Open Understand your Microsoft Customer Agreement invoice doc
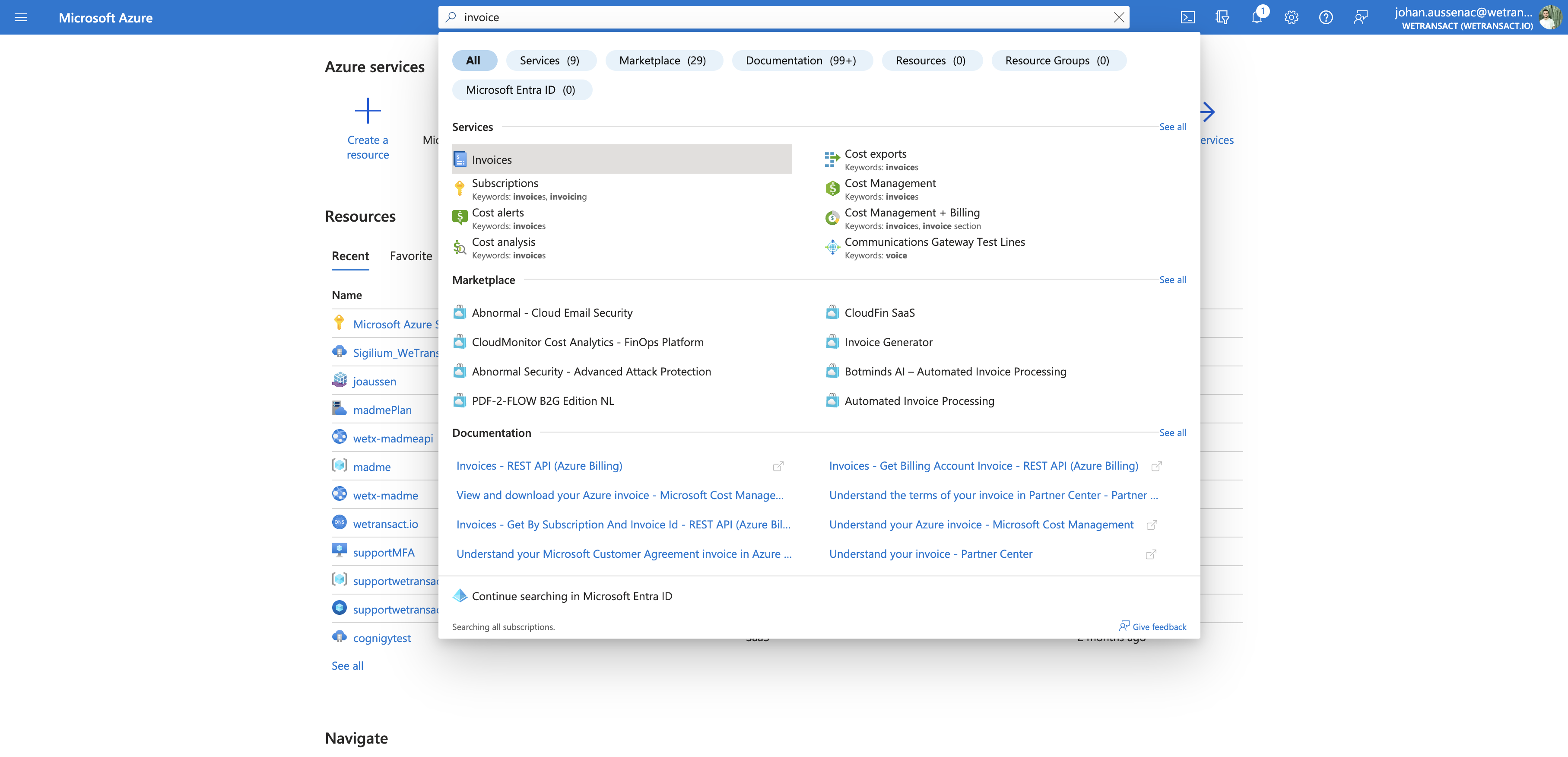The width and height of the screenshot is (1568, 757). pyautogui.click(x=624, y=553)
